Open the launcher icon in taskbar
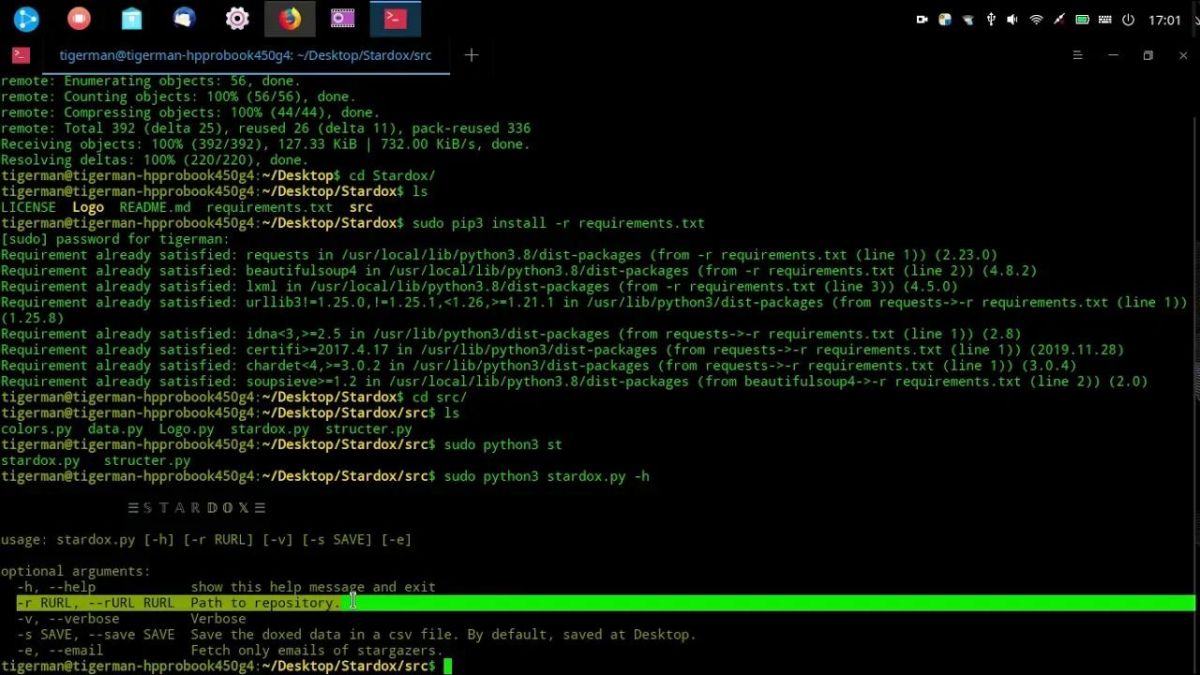 [x=26, y=18]
